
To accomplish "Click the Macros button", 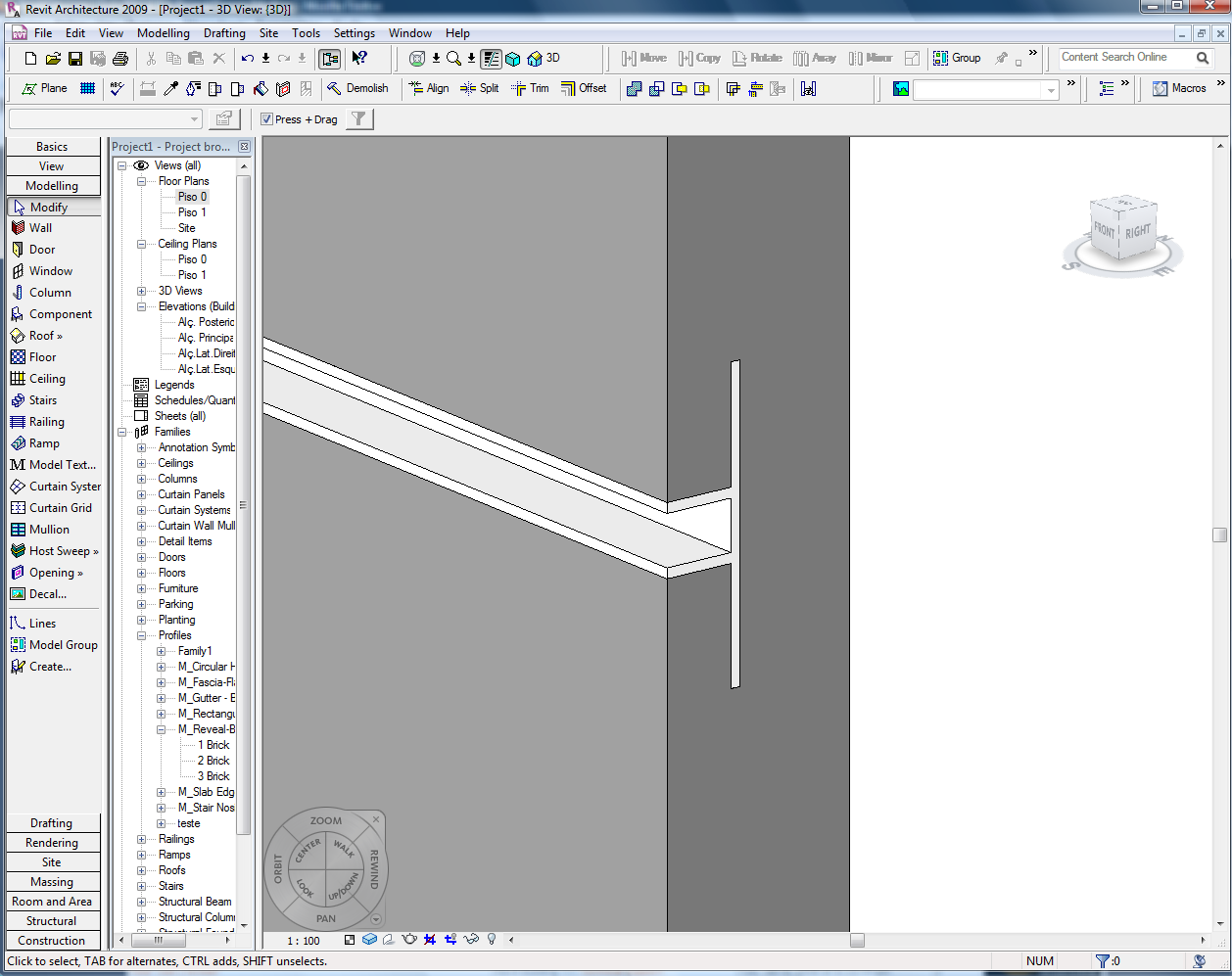I will (x=1179, y=88).
